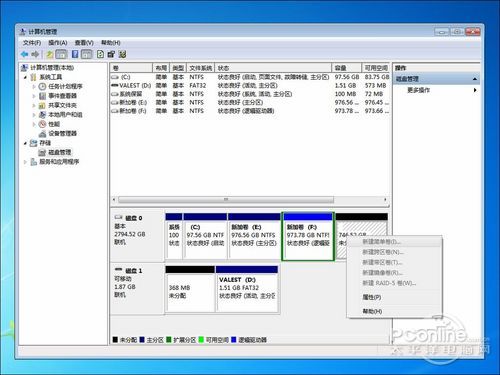The height and width of the screenshot is (375, 500).
Task: Click the 83.75 GB free space cell
Action: (x=377, y=77)
